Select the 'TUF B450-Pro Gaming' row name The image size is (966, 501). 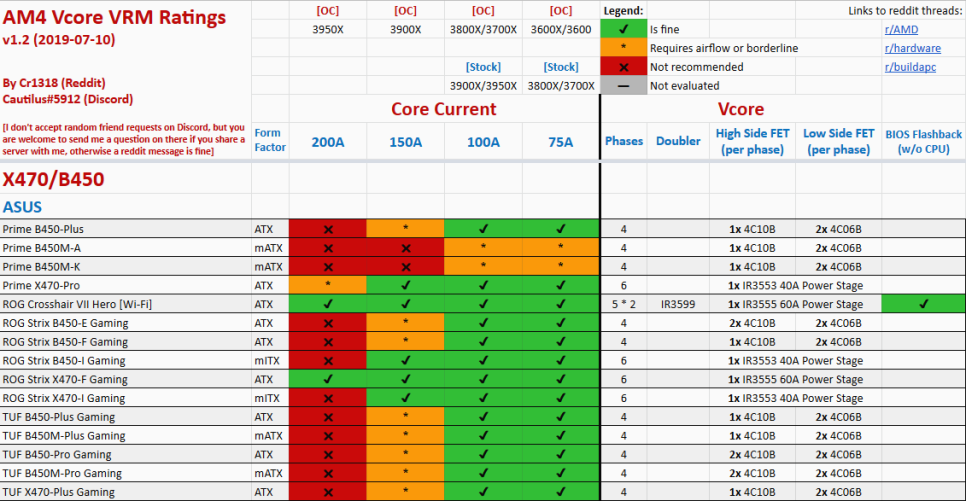point(57,455)
